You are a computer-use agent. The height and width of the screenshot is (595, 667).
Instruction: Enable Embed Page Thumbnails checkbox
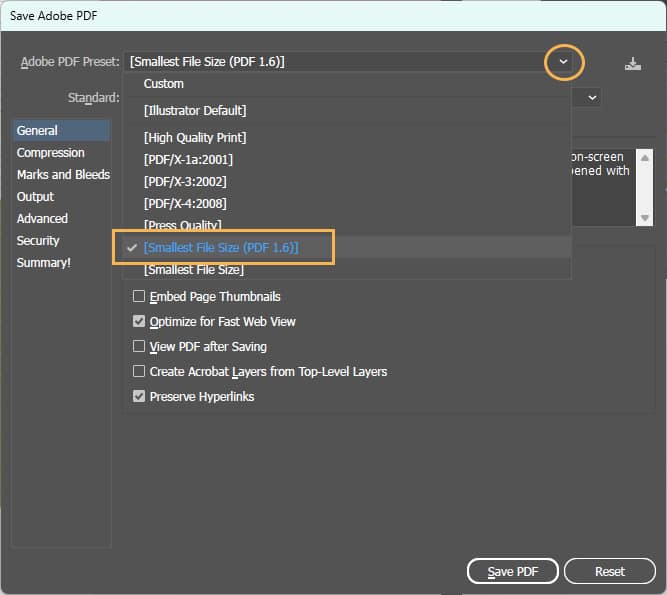(x=139, y=297)
